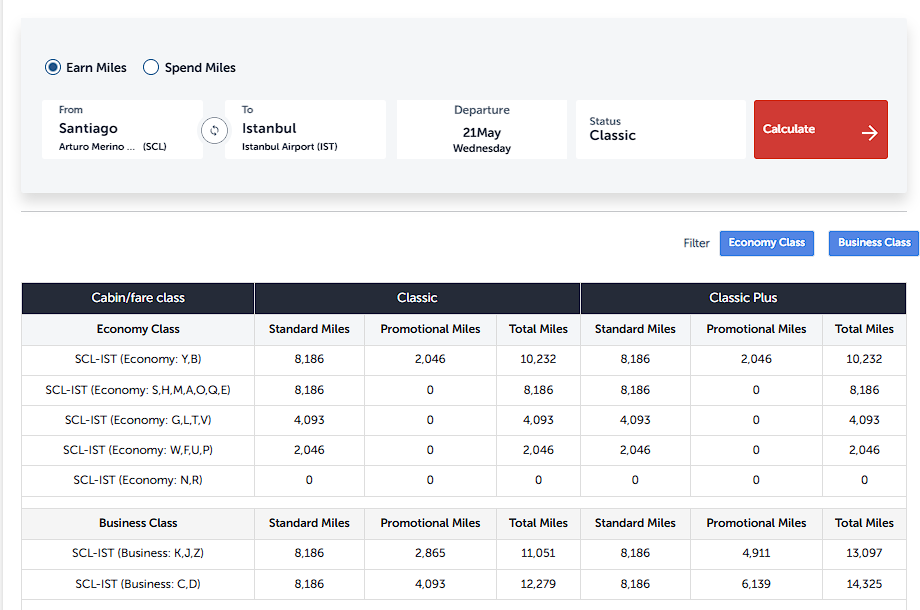Image resolution: width=920 pixels, height=610 pixels.
Task: Click the Cabin/fare class header
Action: tap(138, 298)
